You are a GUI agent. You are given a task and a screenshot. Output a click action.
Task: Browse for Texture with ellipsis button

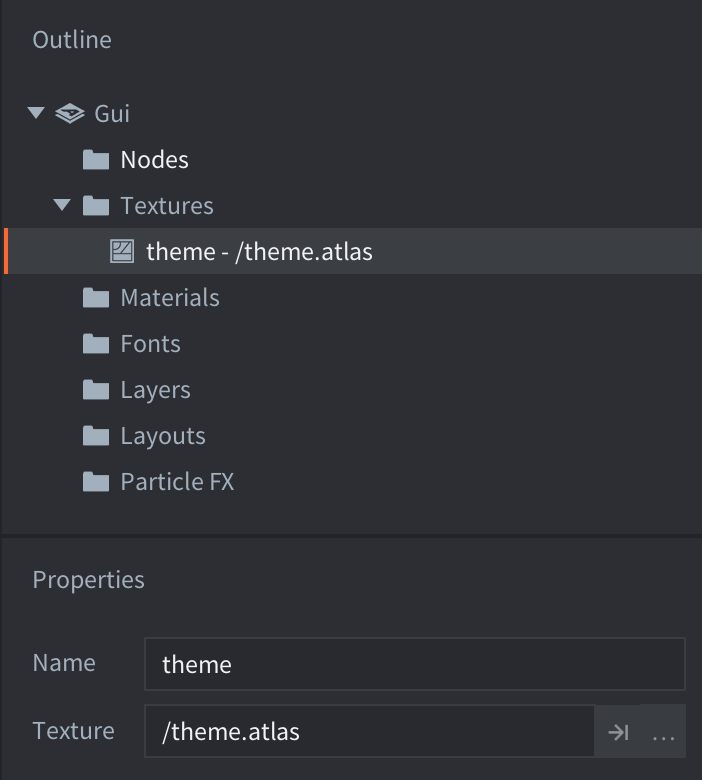pos(663,733)
